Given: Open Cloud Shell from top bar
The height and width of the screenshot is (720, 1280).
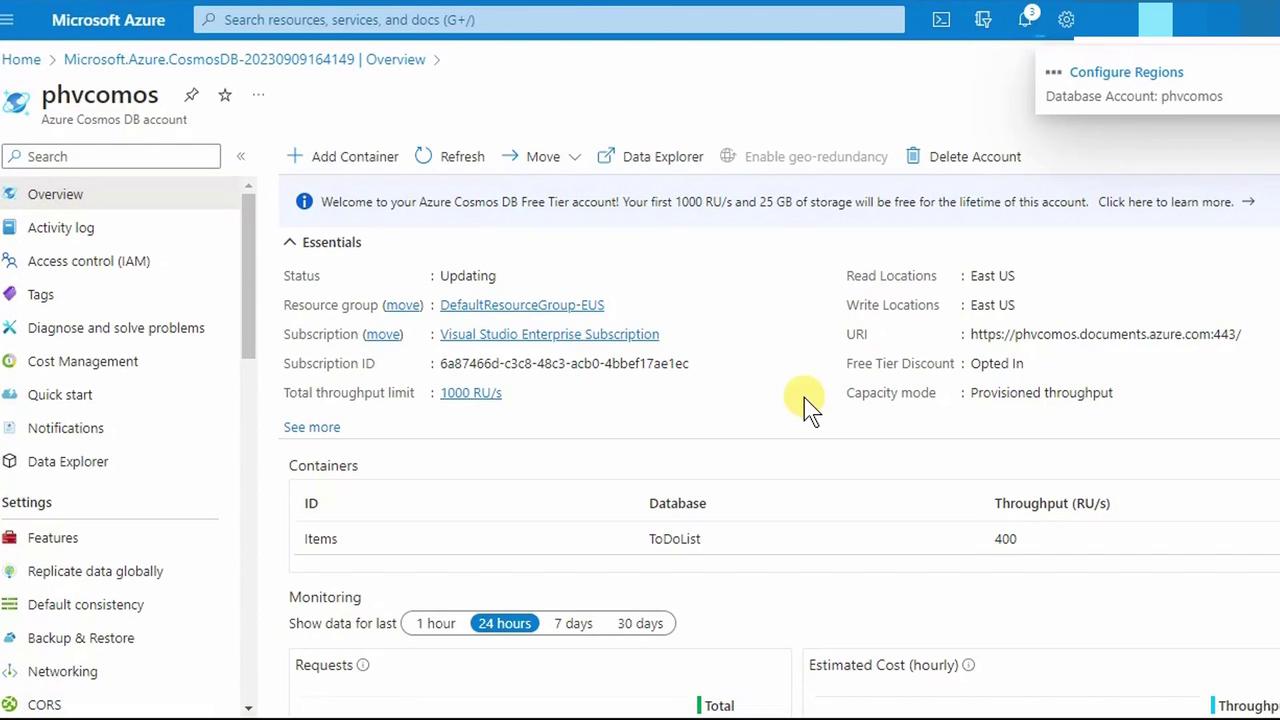Looking at the screenshot, I should pos(941,19).
